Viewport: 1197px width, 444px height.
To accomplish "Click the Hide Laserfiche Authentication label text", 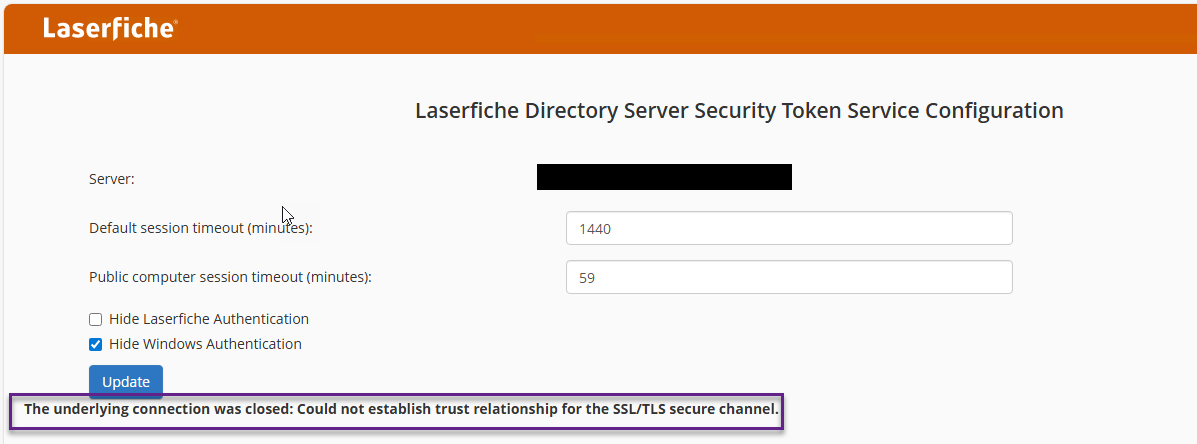I will click(208, 319).
